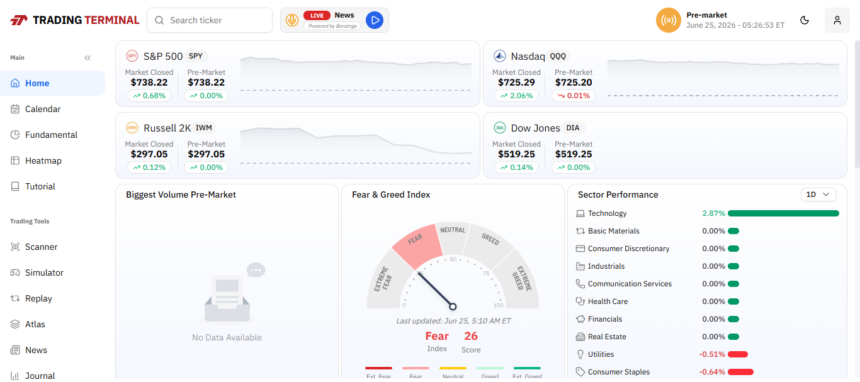Click the Tutorial book icon
Screen dimensions: 860x382
tap(15, 187)
